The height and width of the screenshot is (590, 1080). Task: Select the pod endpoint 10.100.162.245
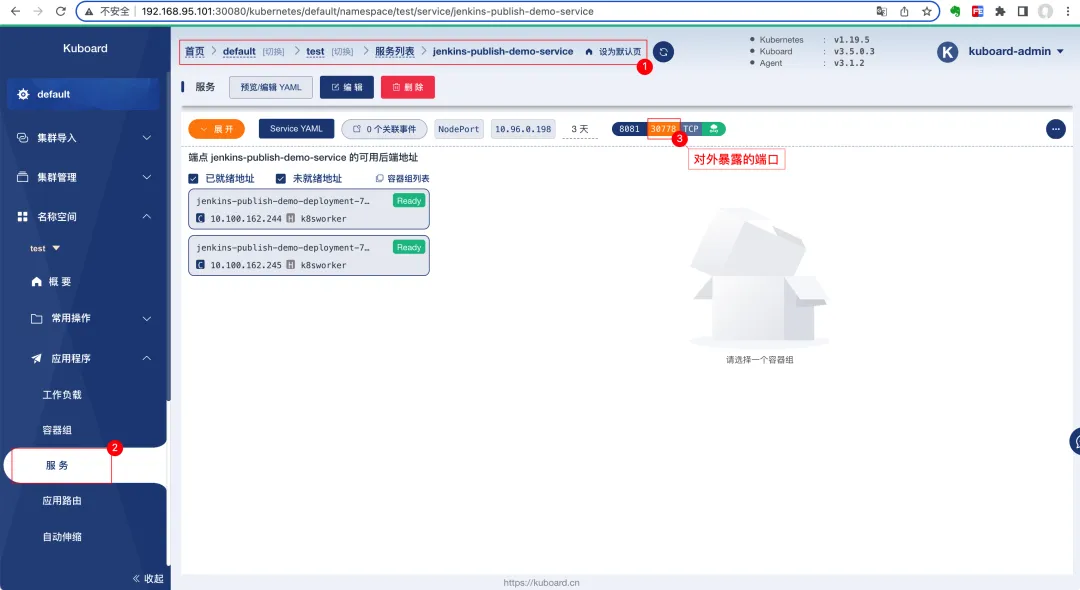(309, 255)
